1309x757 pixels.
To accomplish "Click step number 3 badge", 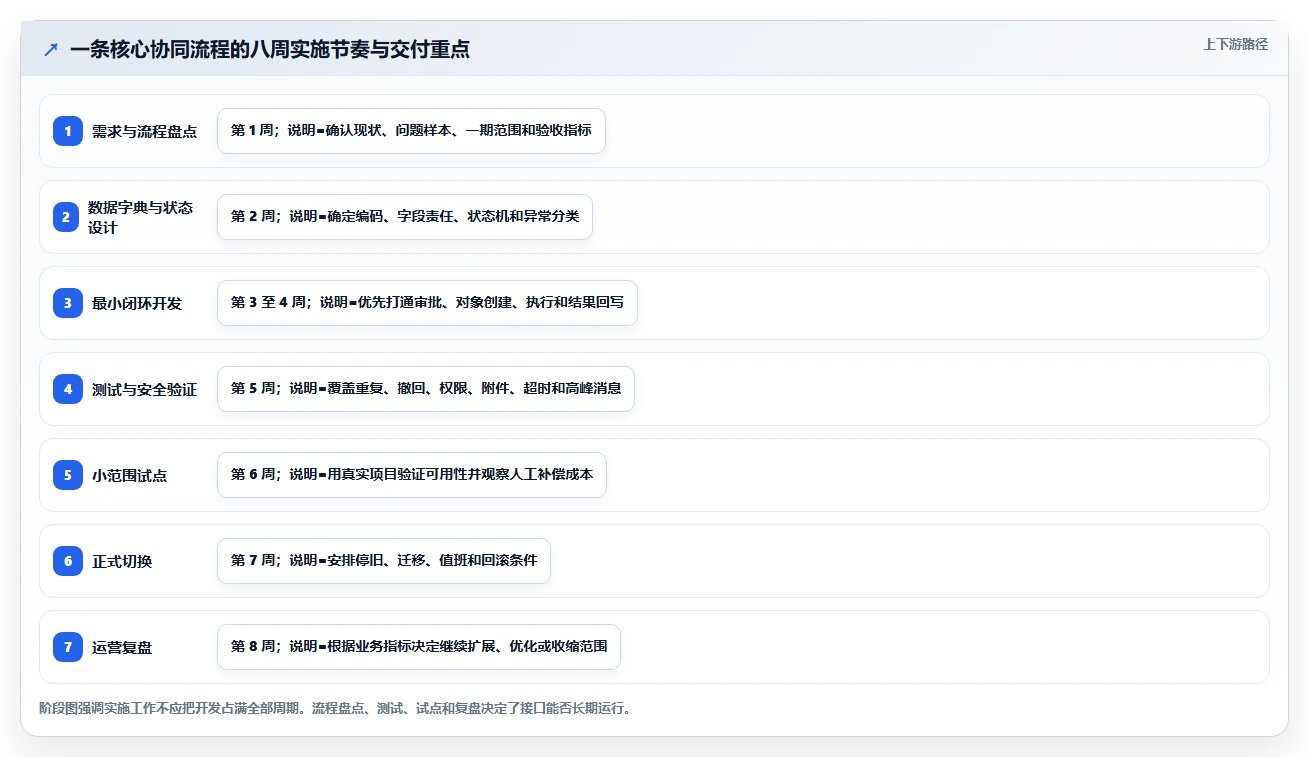I will tap(68, 303).
